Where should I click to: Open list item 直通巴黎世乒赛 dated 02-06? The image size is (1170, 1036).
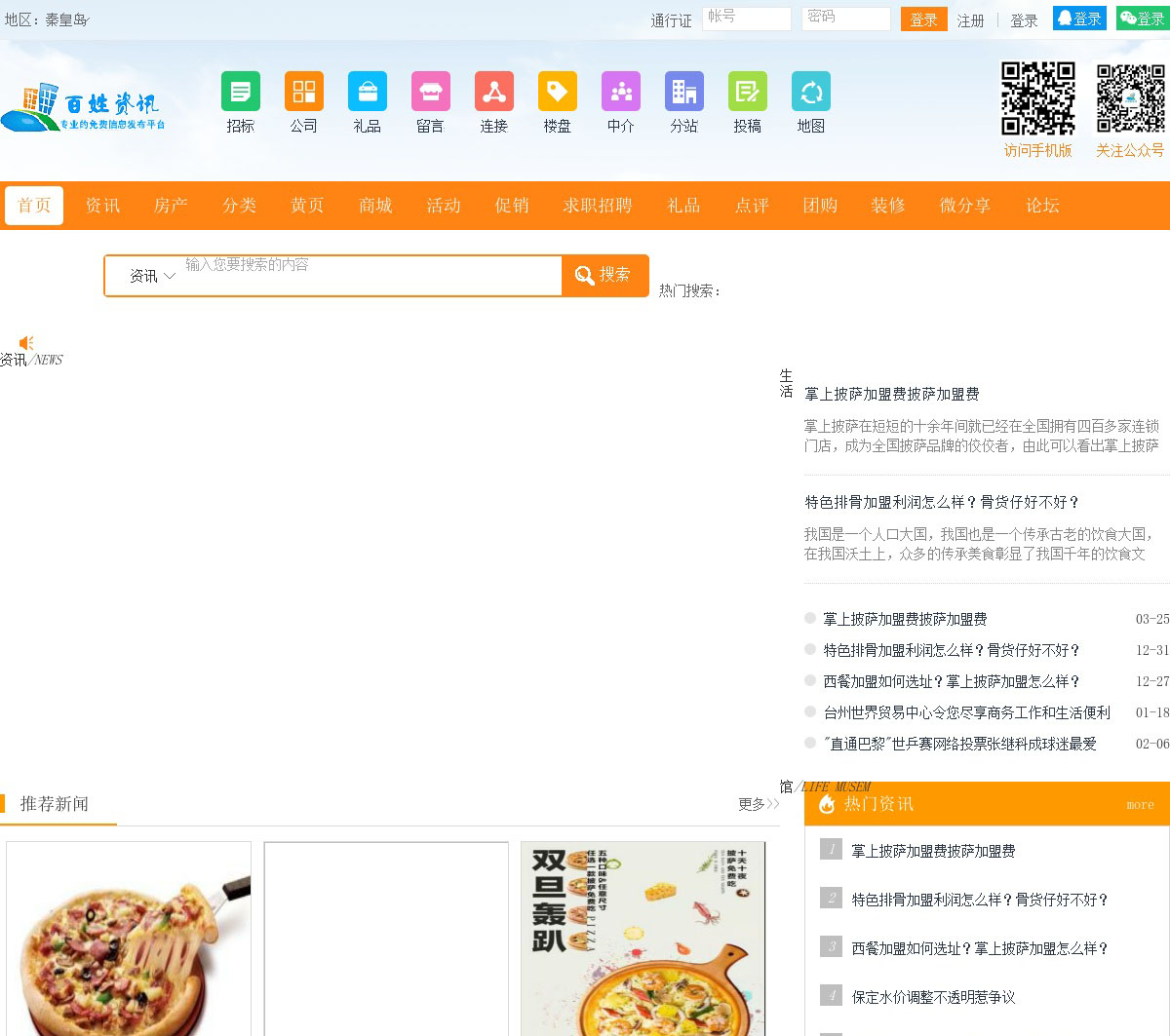pos(960,744)
